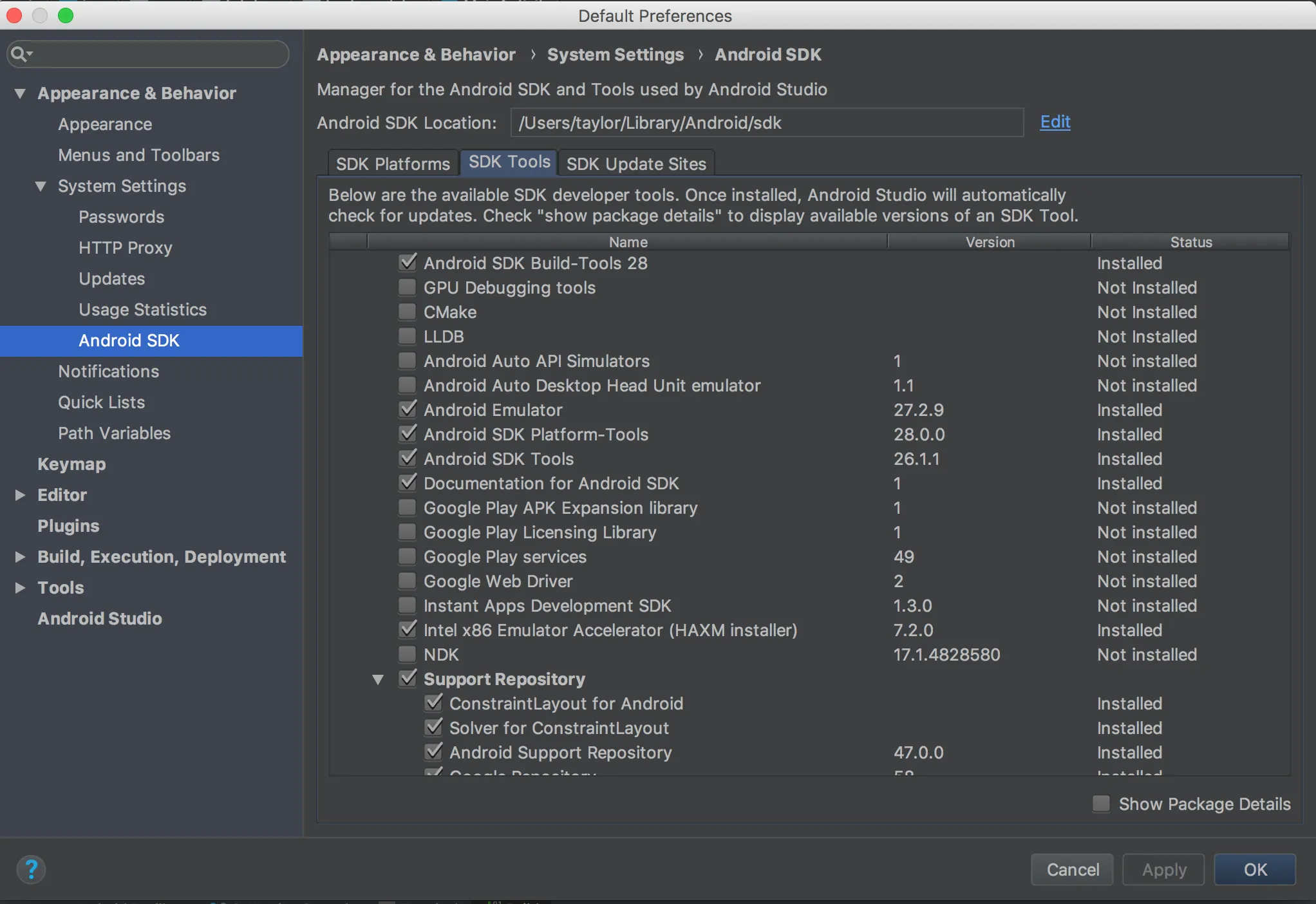Screen dimensions: 1316x904
Task: Expand the Editor section in sidebar
Action: (20, 494)
